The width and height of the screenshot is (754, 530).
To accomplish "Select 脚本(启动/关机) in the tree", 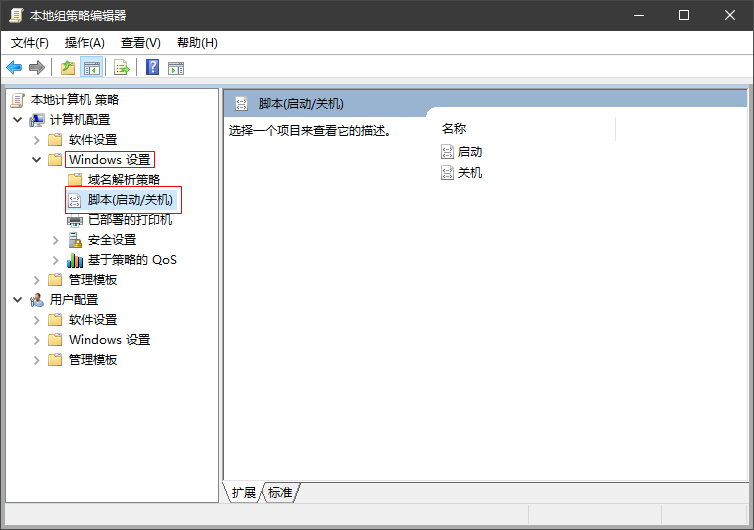I will coord(130,200).
